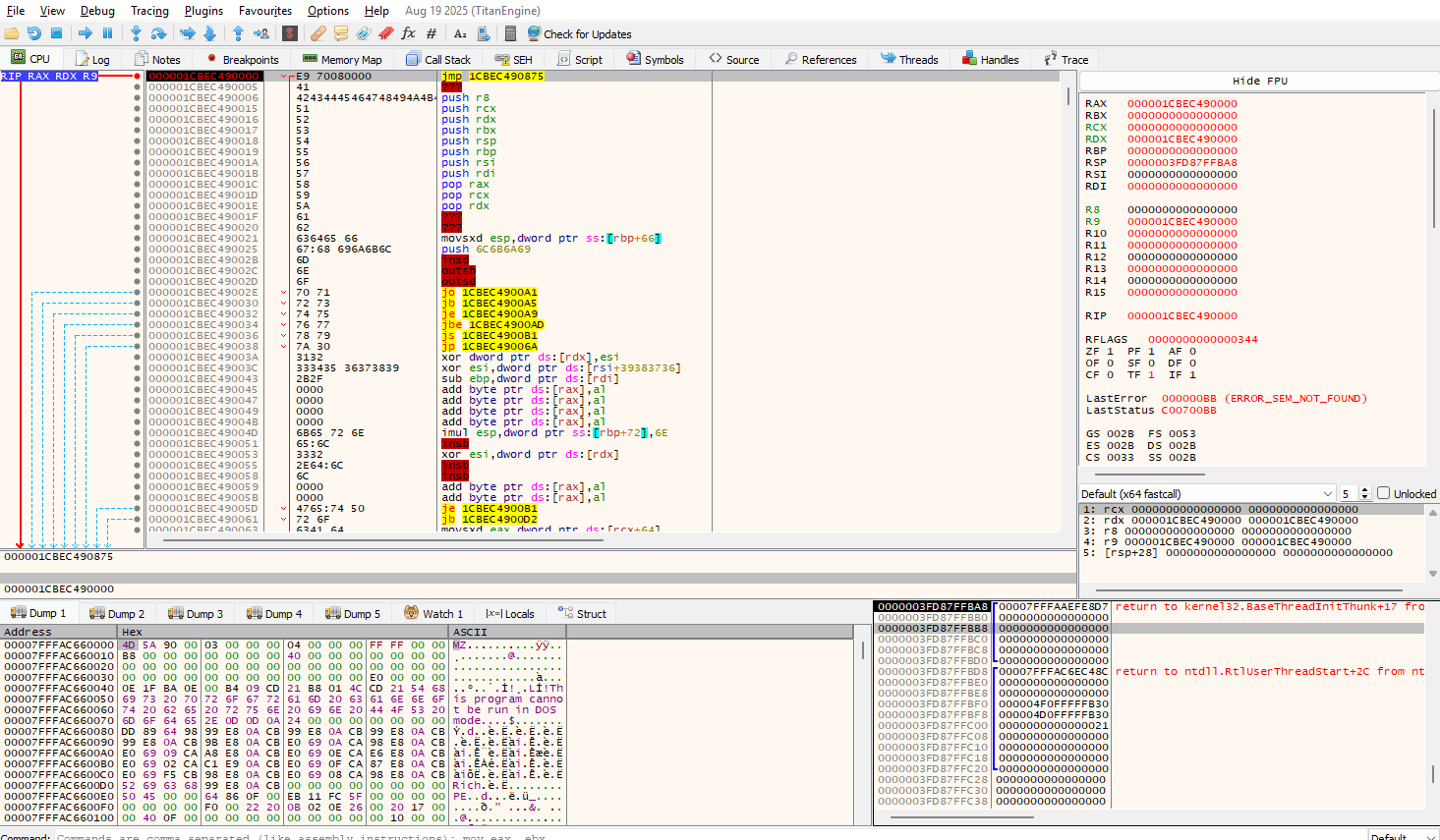Click the Find strings Az icon
This screenshot has width=1440, height=840.
[x=460, y=33]
